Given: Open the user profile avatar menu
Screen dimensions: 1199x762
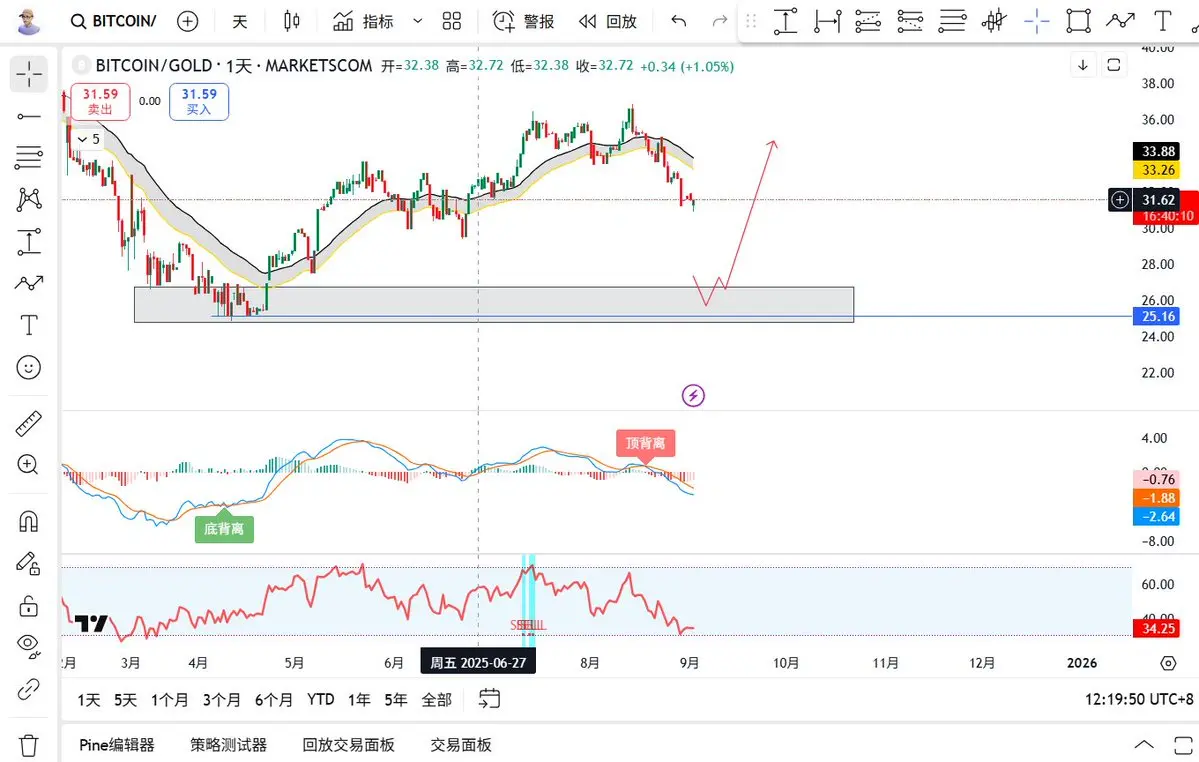Looking at the screenshot, I should point(28,22).
